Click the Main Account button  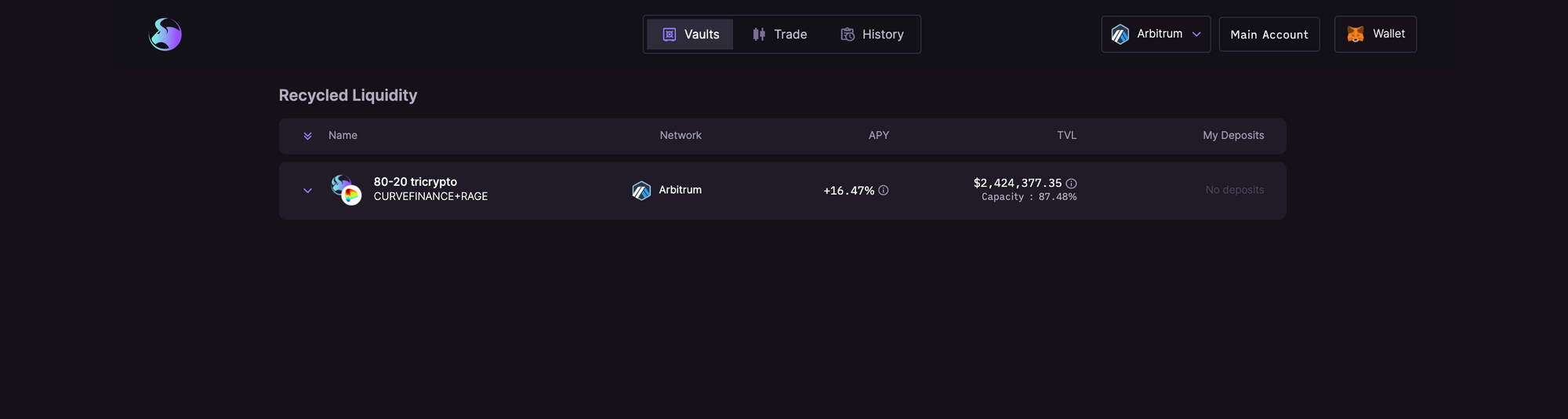coord(1269,35)
